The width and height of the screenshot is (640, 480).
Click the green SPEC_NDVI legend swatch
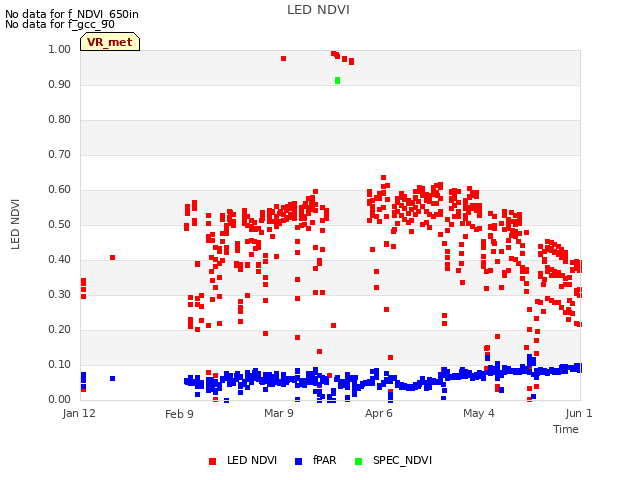tap(358, 461)
